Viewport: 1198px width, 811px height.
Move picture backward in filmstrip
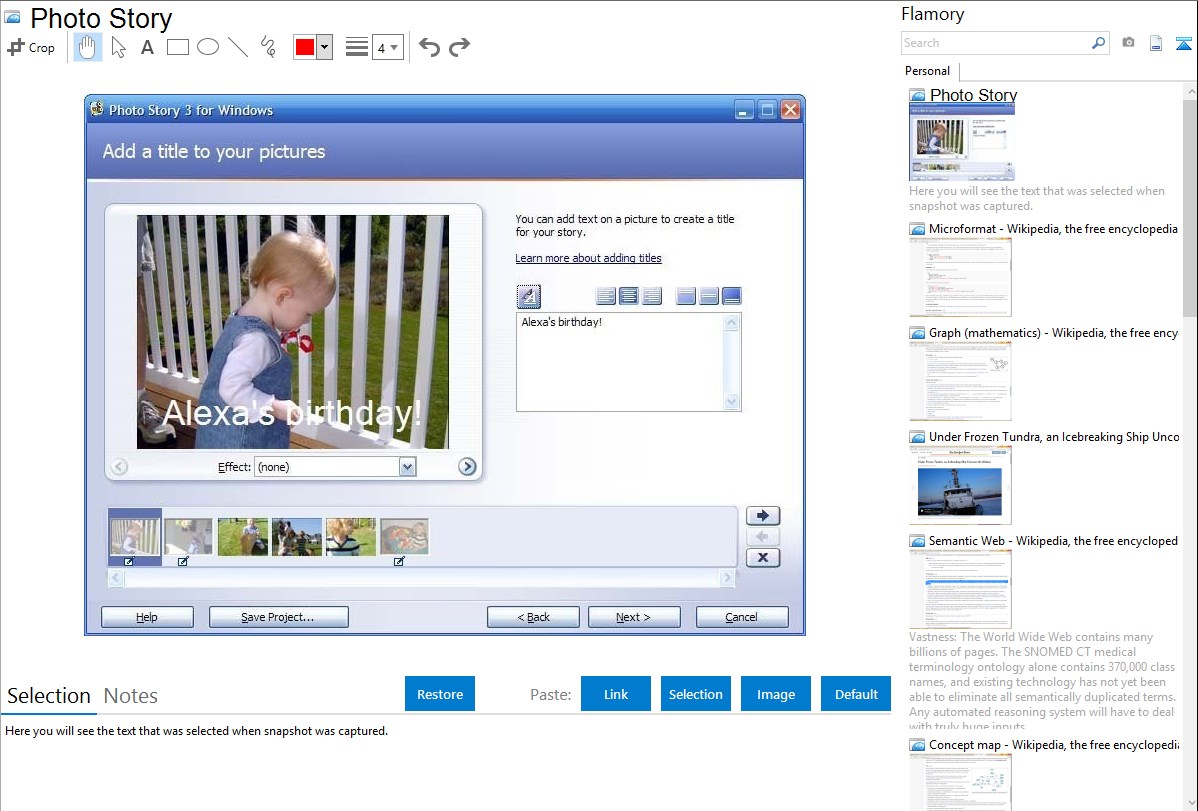[763, 537]
